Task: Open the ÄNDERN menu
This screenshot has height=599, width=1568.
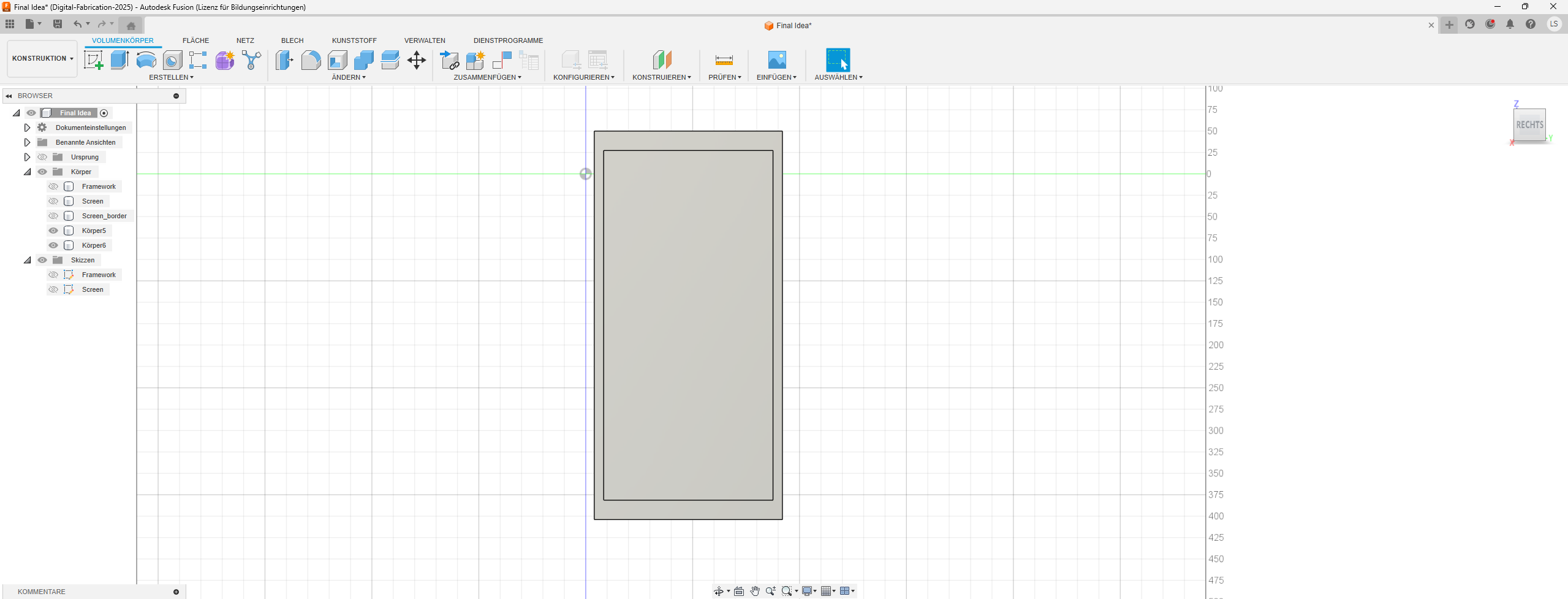Action: 348,77
